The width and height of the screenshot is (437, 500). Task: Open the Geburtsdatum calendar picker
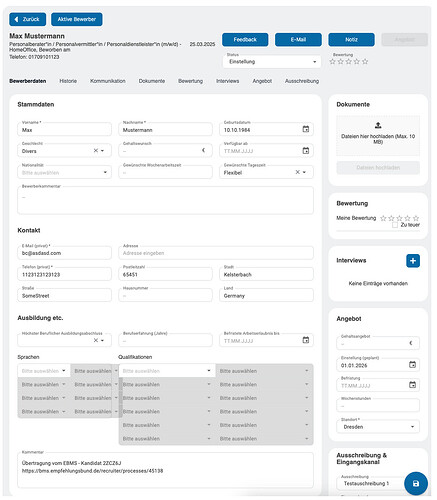pyautogui.click(x=305, y=129)
